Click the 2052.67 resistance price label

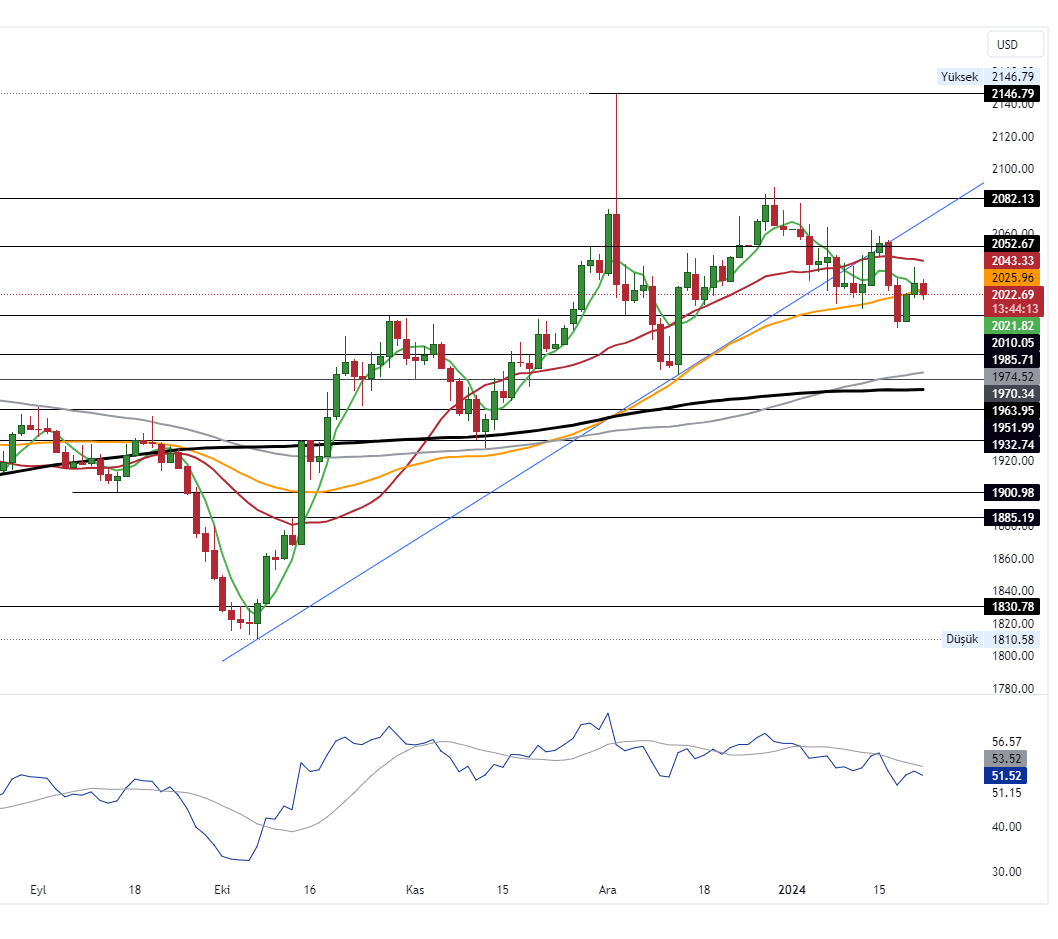pyautogui.click(x=1013, y=243)
